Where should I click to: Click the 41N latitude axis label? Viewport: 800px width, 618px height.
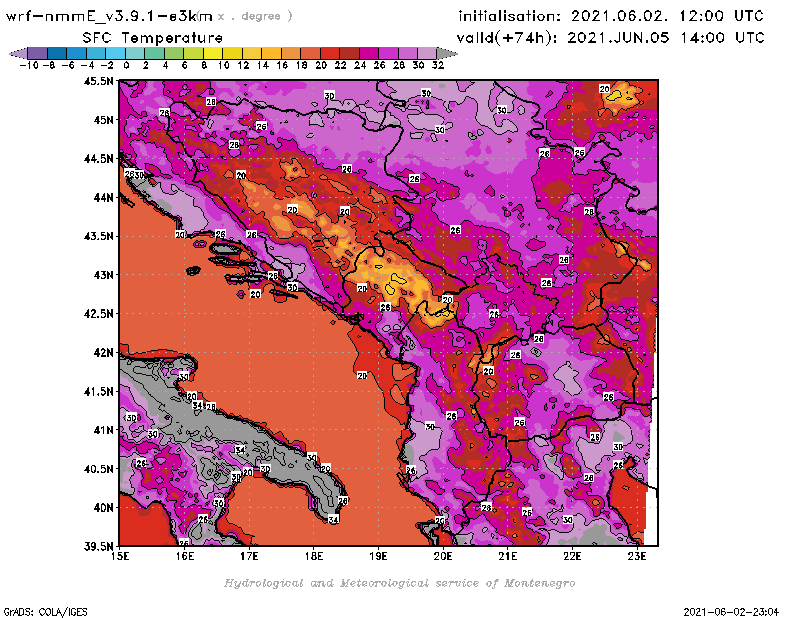[x=103, y=430]
